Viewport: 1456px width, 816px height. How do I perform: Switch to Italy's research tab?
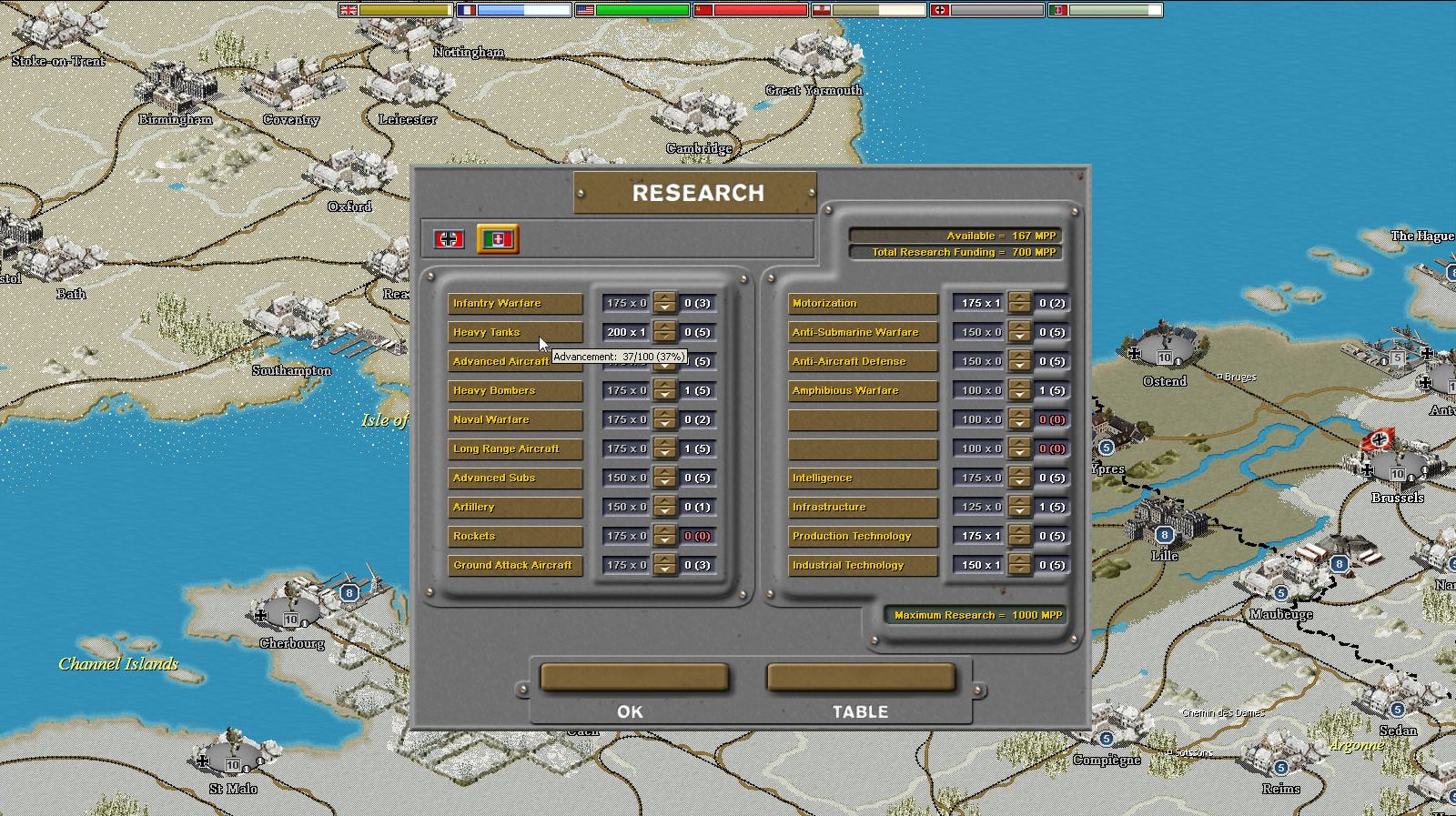498,239
